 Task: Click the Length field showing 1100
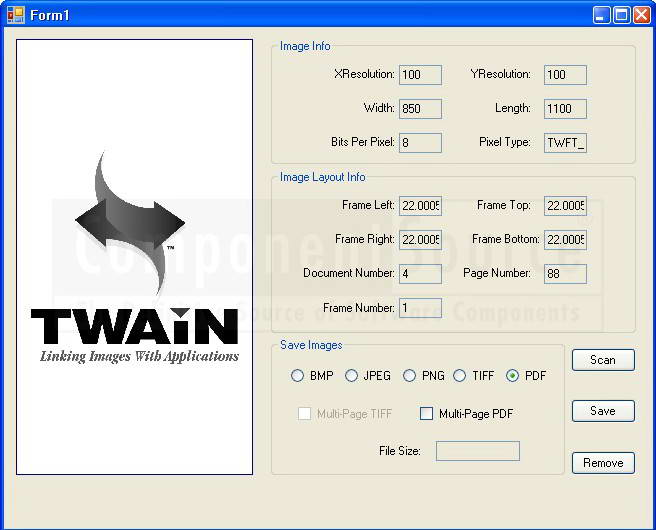coord(565,109)
